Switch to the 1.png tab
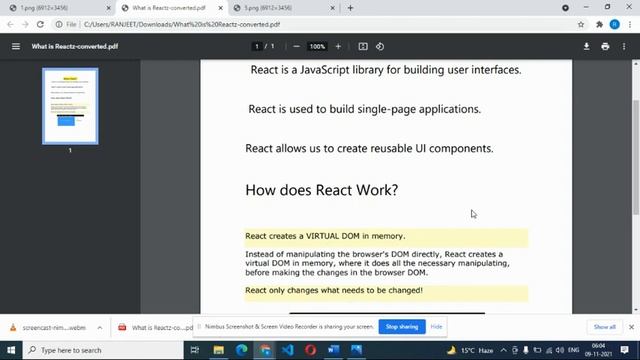The height and width of the screenshot is (360, 640). pos(59,8)
